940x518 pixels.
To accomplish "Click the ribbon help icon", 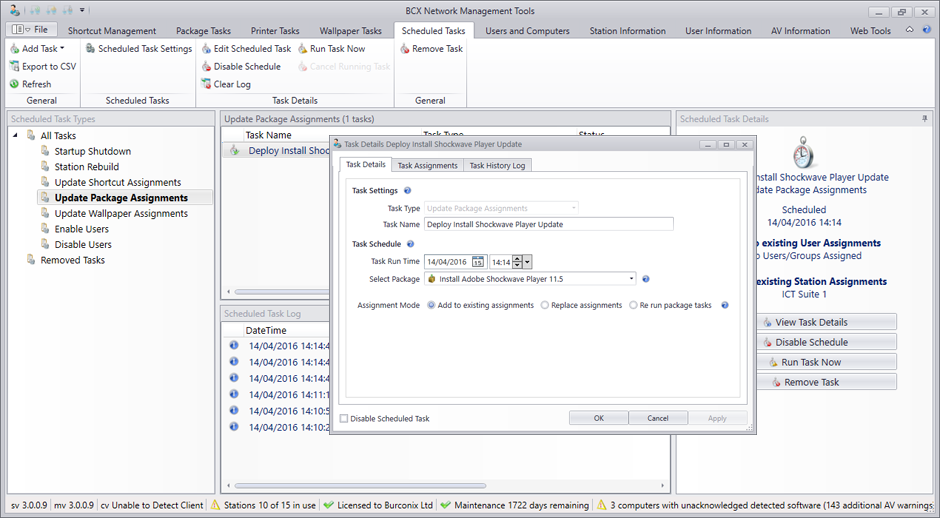I will coord(926,29).
